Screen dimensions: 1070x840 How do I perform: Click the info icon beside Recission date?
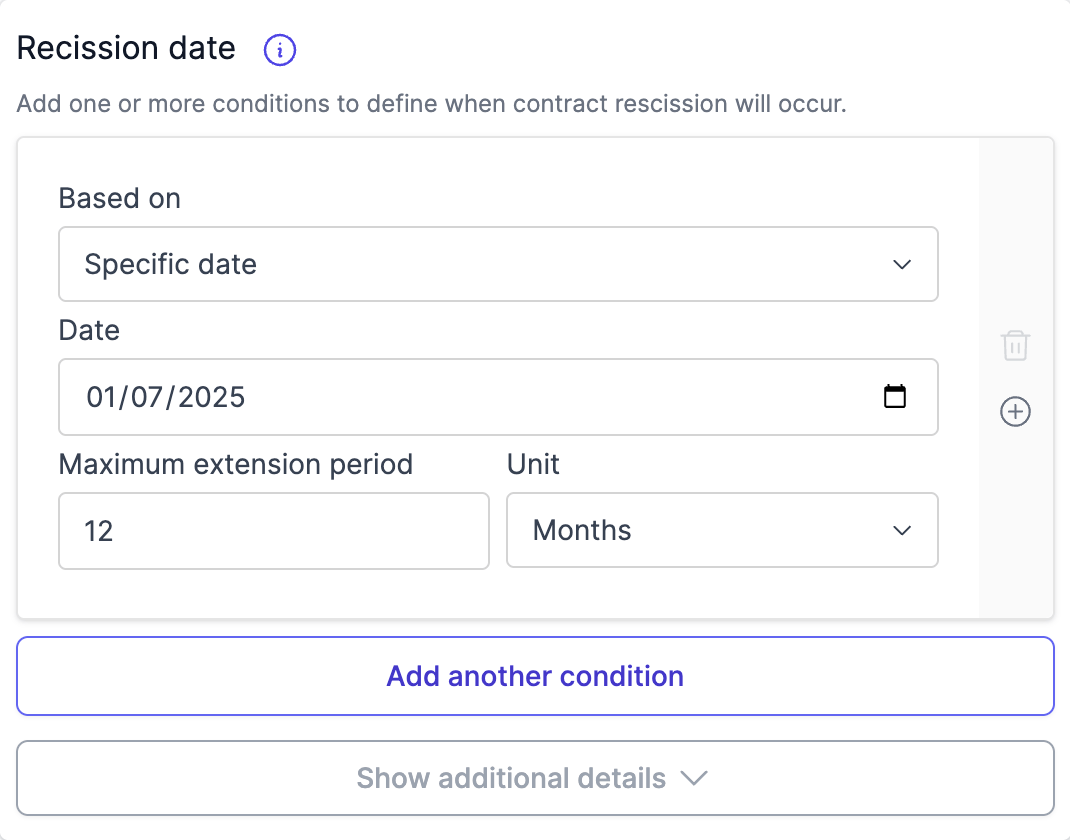(x=279, y=49)
